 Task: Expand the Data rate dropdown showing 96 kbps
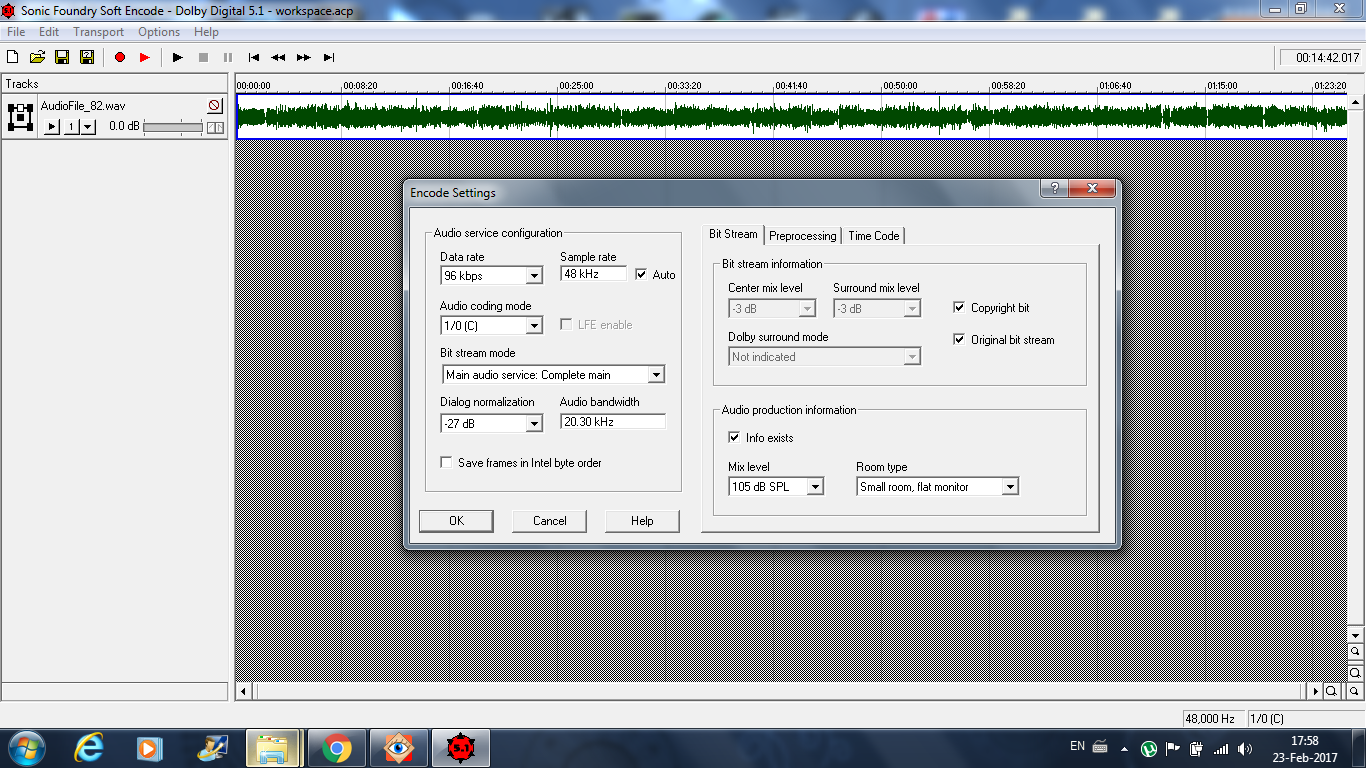coord(534,276)
